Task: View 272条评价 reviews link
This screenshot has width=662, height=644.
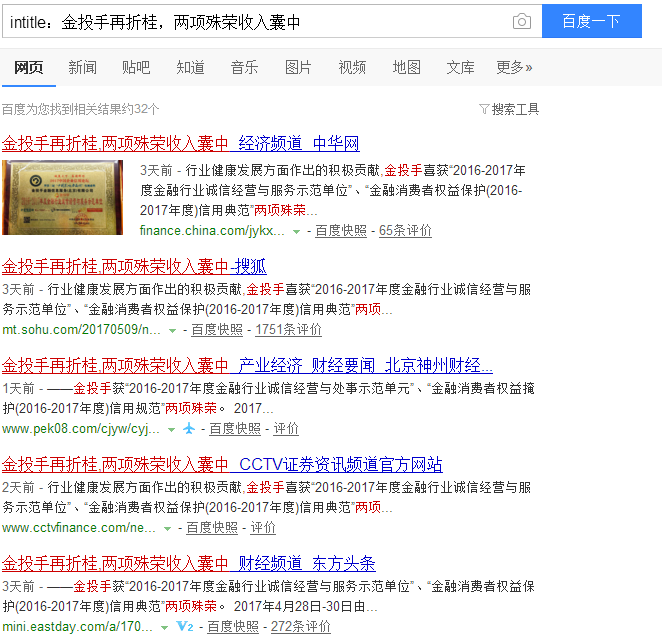Action: (301, 626)
